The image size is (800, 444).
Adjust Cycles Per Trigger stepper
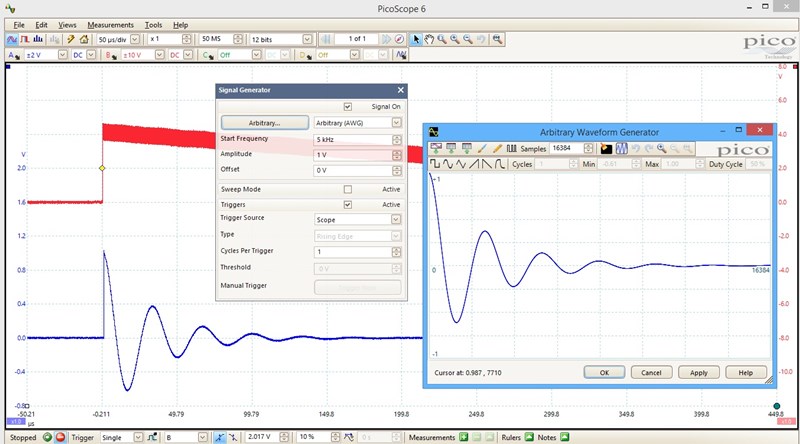coord(396,252)
